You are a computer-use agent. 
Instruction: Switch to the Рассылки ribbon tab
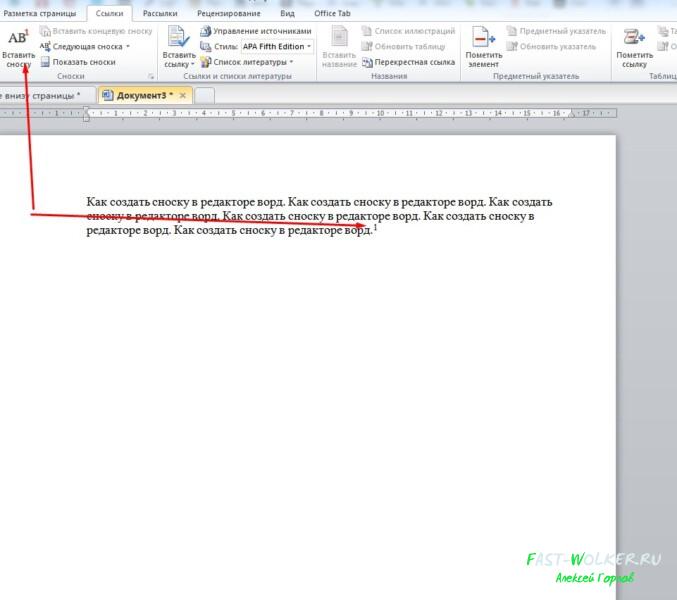pos(160,13)
